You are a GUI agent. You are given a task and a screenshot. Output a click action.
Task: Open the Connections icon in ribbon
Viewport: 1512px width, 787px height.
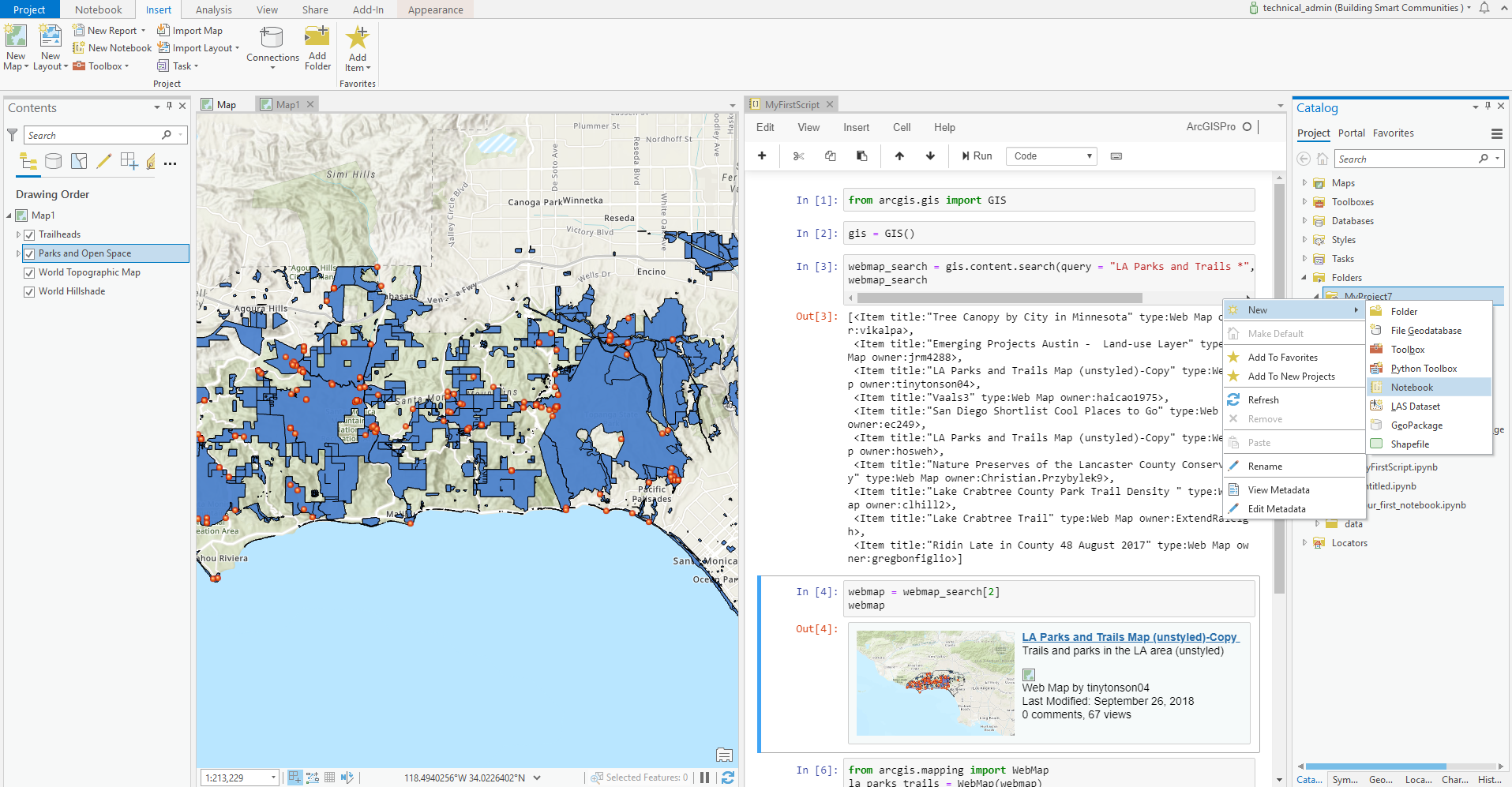(272, 37)
